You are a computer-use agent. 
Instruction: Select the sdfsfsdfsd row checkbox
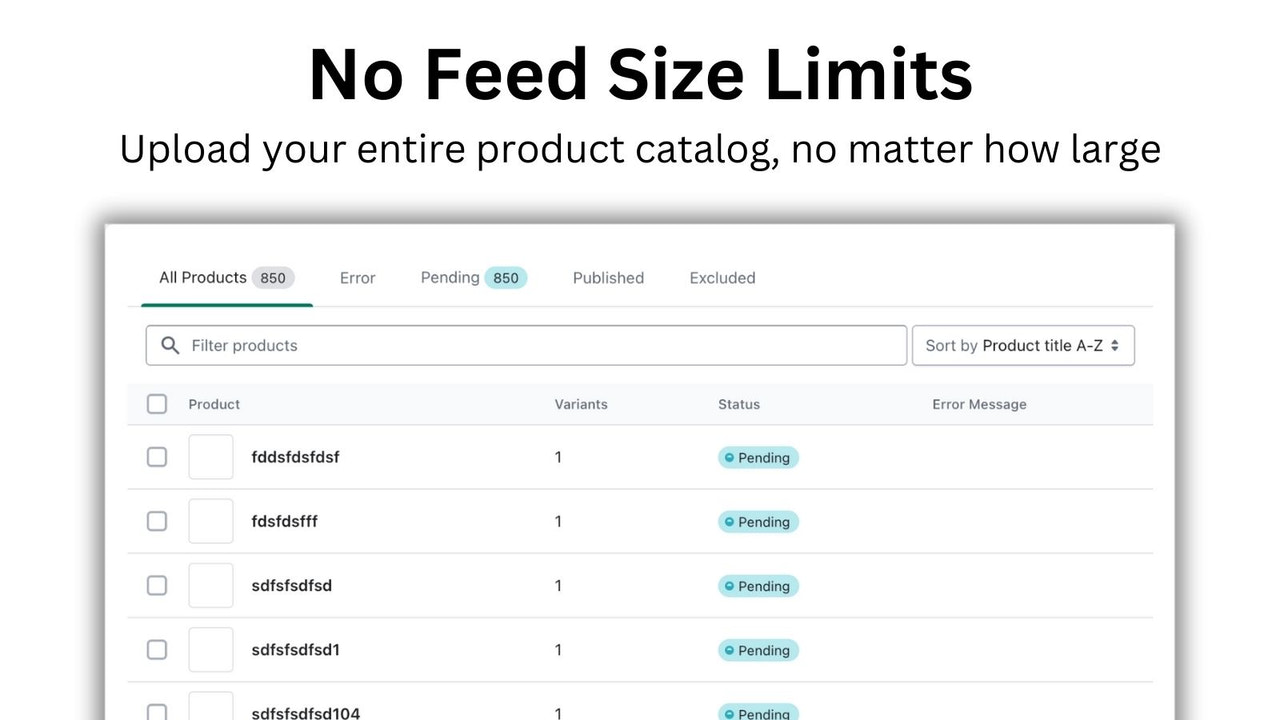(157, 586)
